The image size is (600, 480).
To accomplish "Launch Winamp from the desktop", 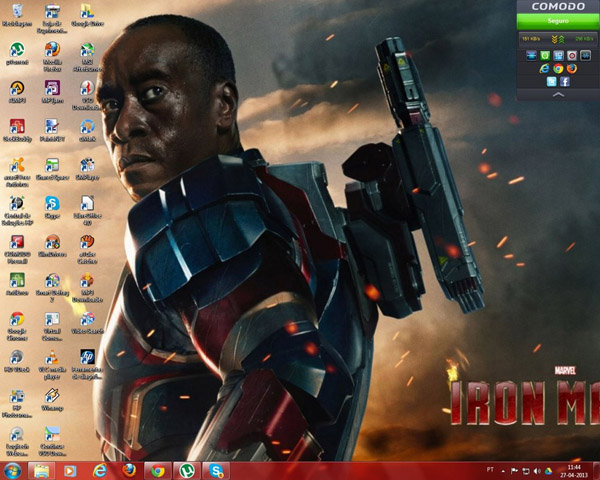I will pyautogui.click(x=52, y=395).
